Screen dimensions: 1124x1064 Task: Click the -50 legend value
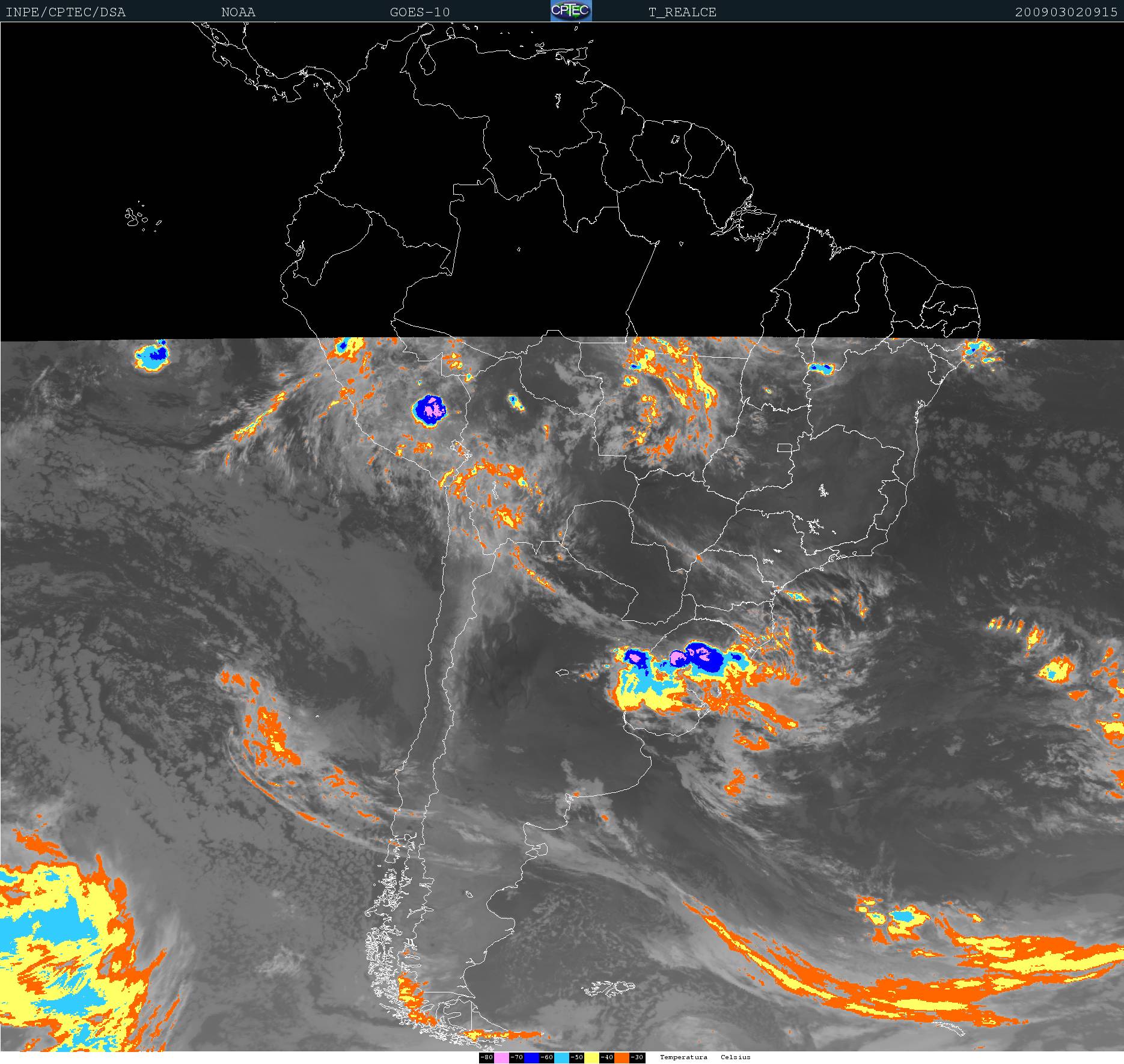coord(576,1057)
